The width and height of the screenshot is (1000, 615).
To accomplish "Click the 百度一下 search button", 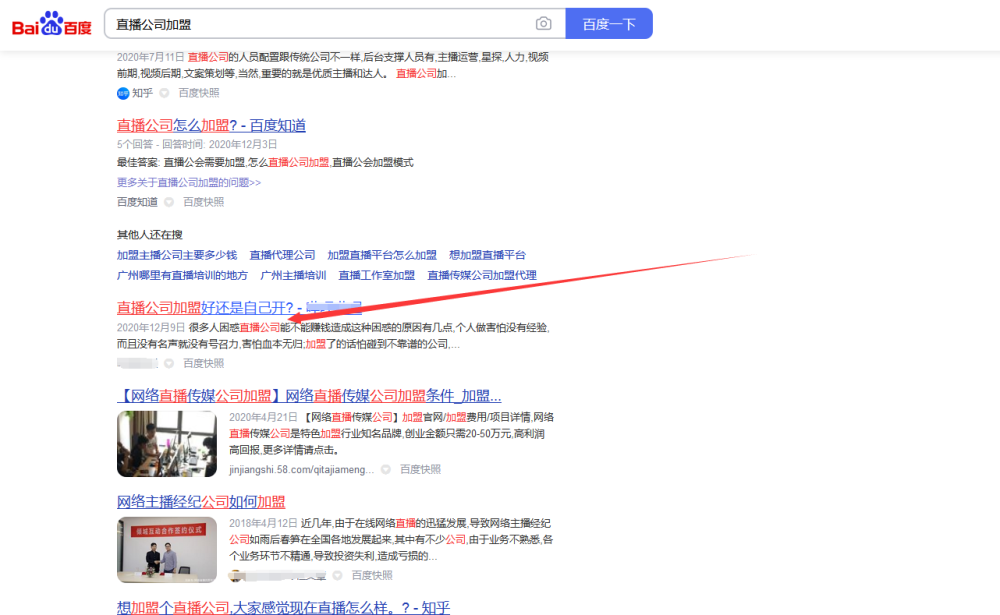I will click(x=609, y=24).
